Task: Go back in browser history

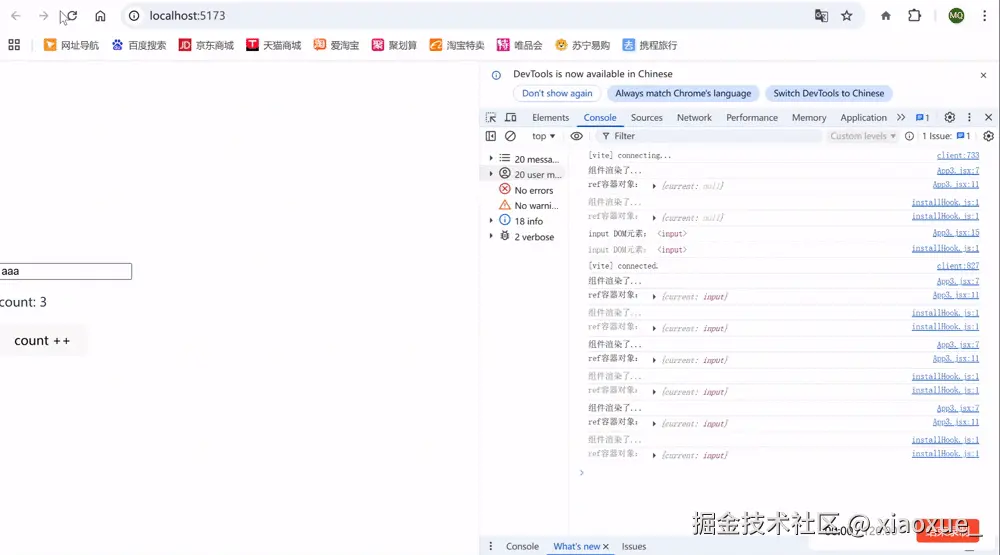Action: point(16,16)
